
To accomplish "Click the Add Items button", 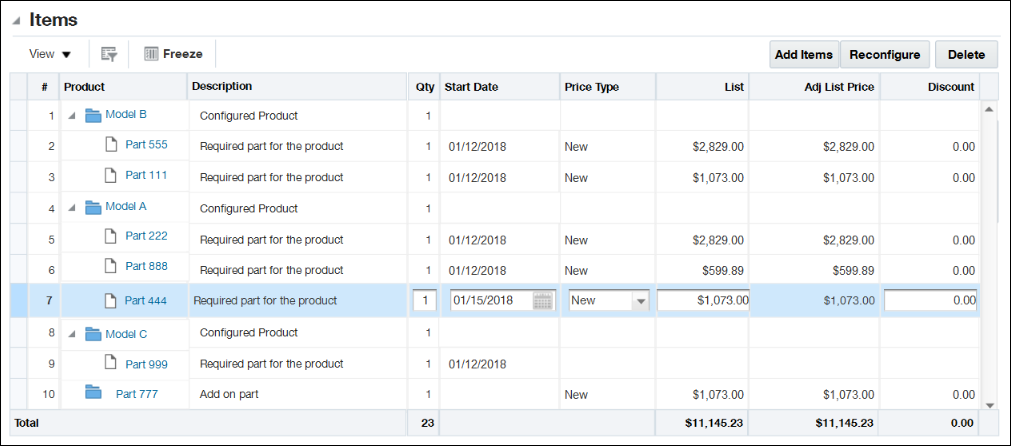I will 804,55.
